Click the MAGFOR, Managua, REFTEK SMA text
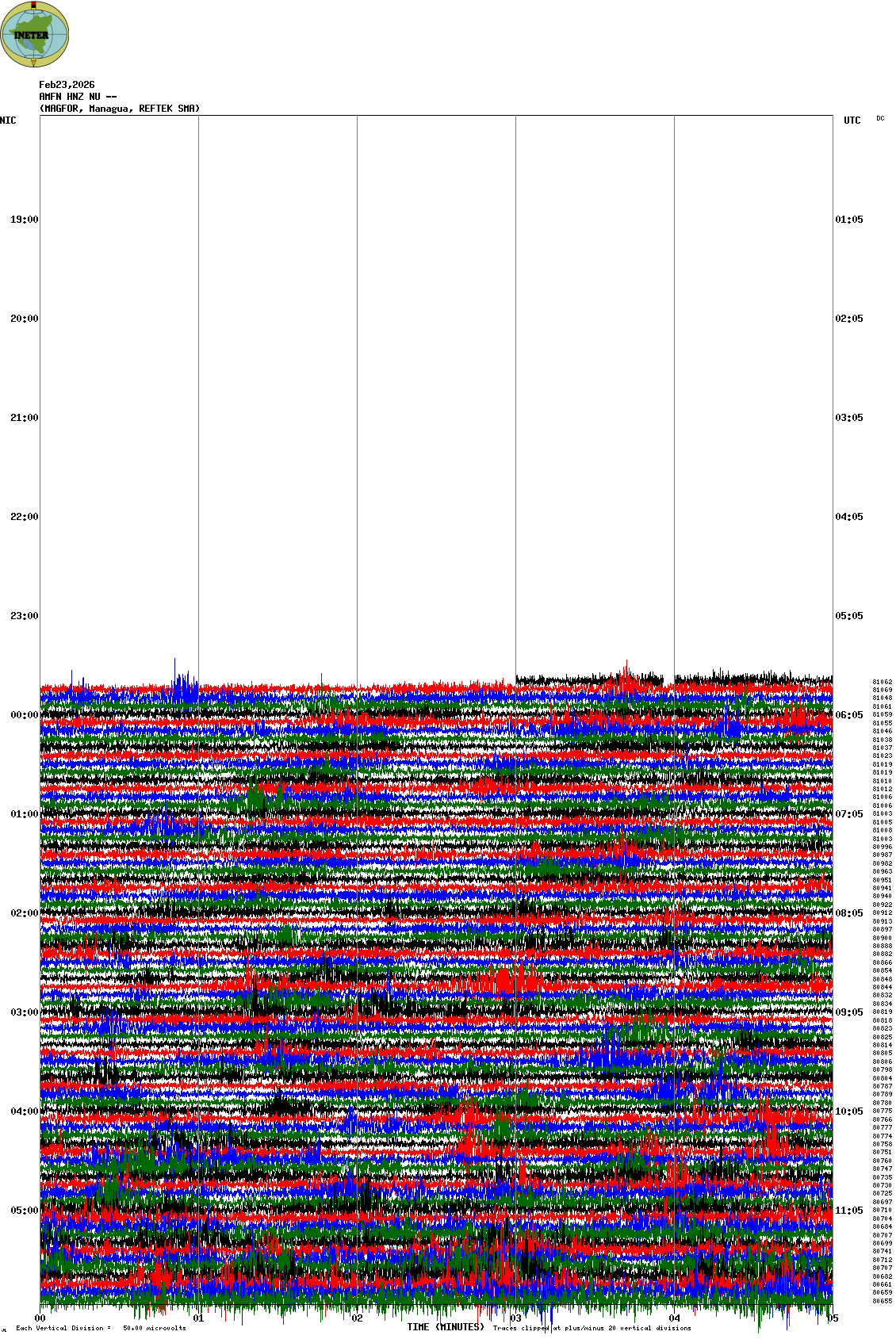 [120, 109]
